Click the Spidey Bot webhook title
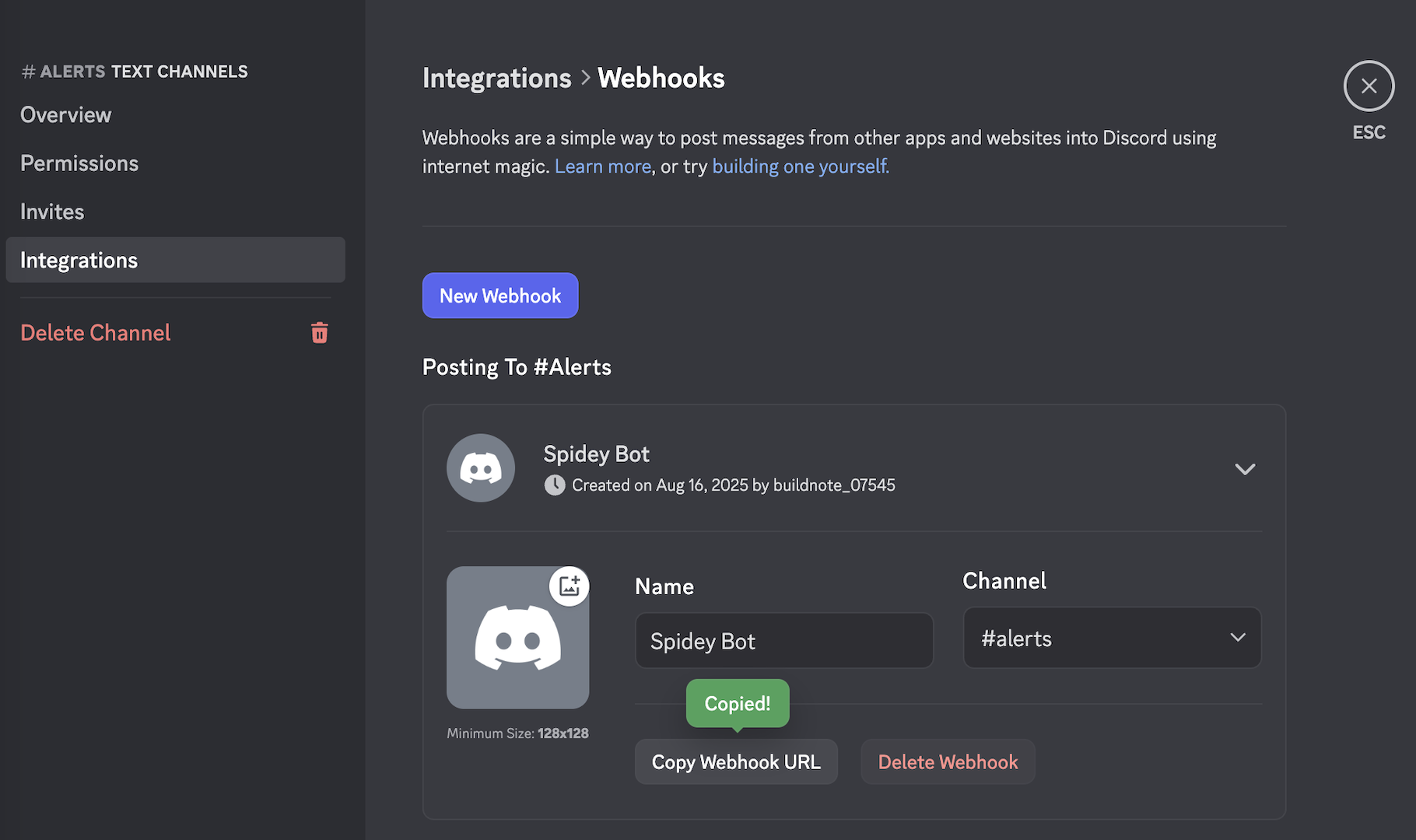 (x=597, y=453)
